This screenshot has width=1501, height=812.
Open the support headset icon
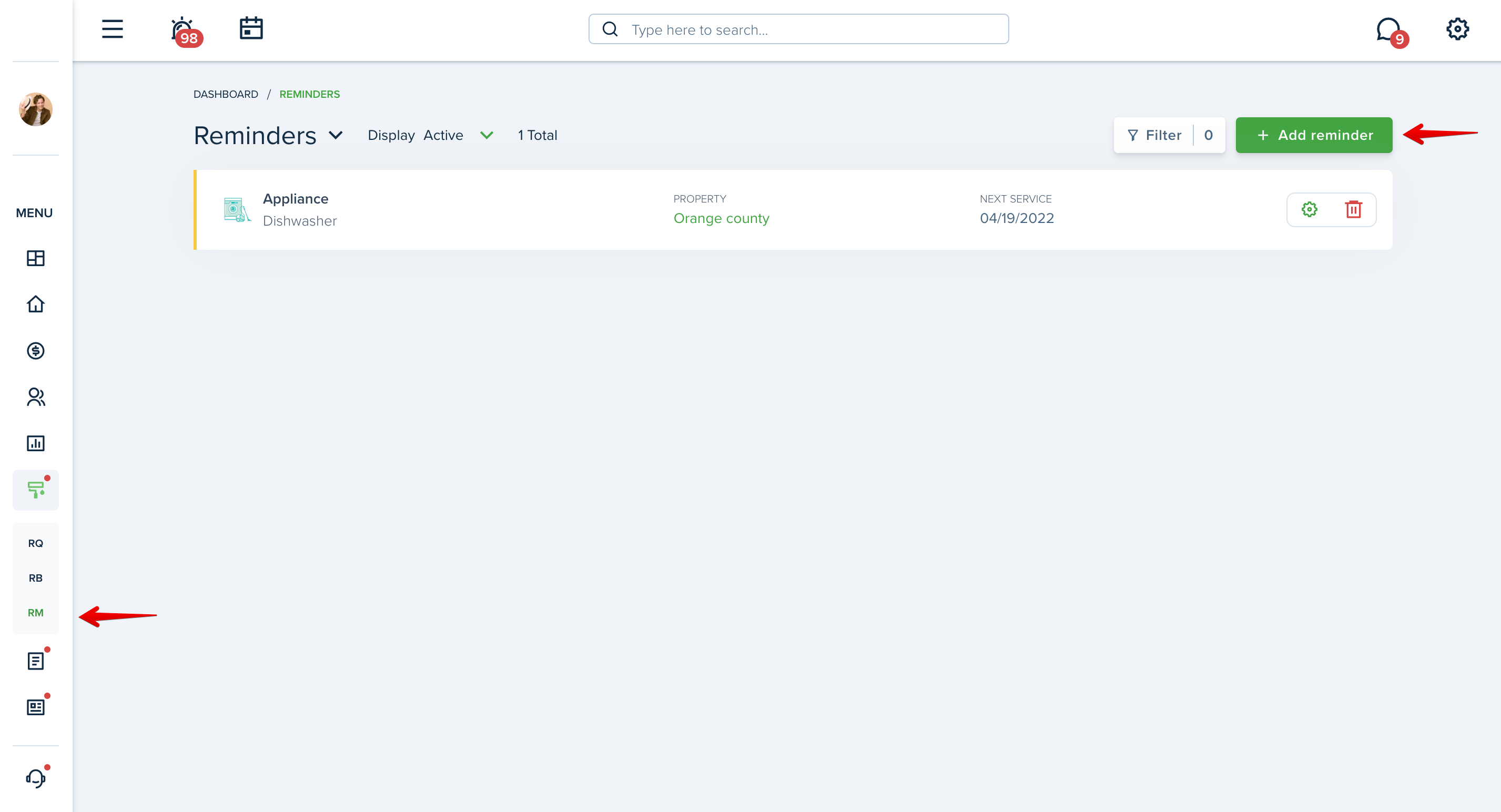click(36, 778)
